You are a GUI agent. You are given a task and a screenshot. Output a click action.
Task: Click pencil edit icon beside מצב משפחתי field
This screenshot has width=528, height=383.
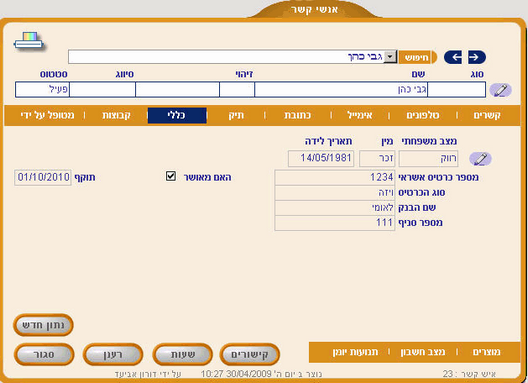481,159
